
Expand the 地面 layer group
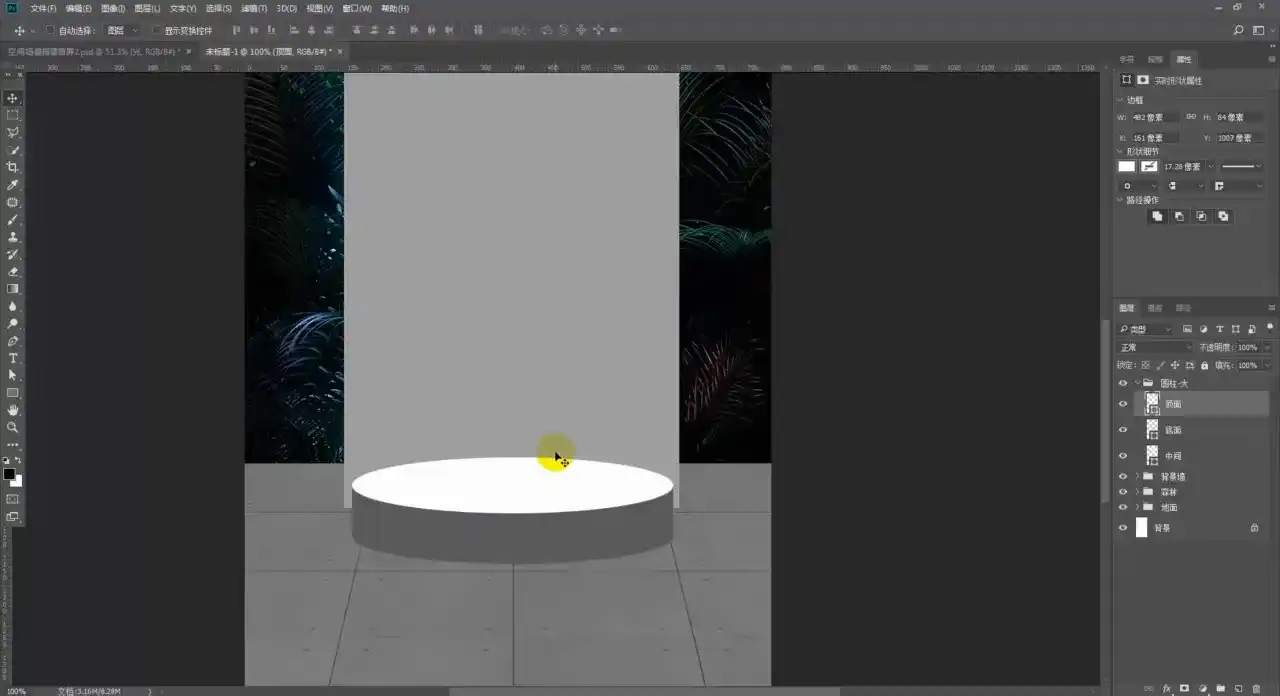[1137, 507]
